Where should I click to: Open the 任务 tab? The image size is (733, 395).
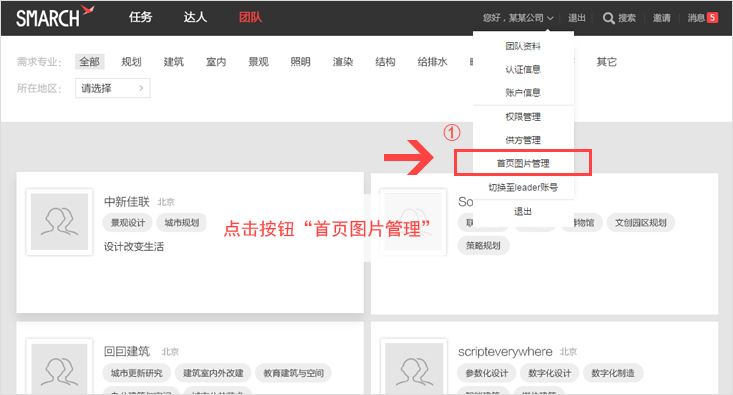(141, 17)
